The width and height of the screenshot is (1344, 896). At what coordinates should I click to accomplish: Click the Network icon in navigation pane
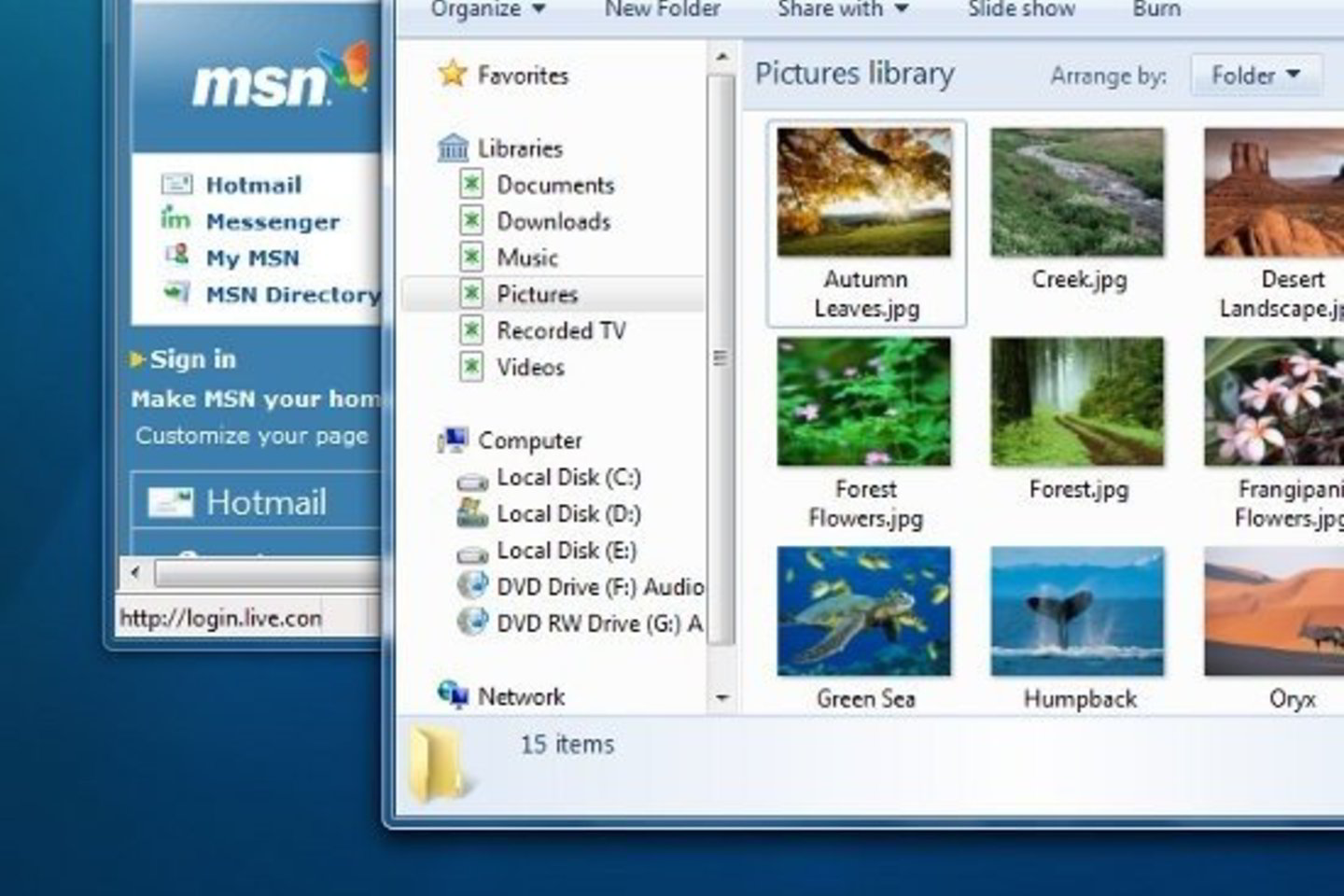point(454,694)
